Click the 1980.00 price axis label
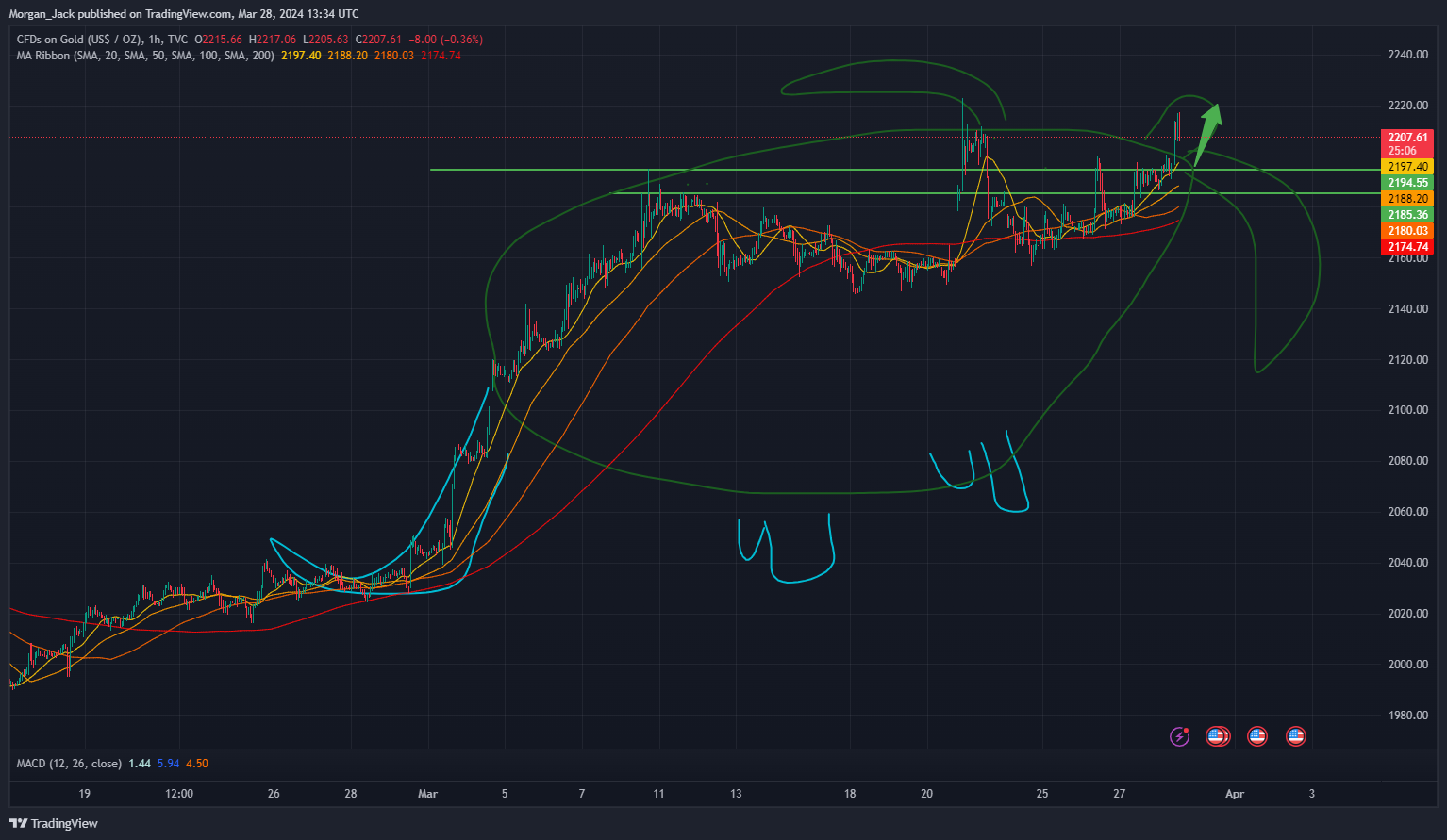This screenshot has width=1447, height=840. click(1407, 716)
